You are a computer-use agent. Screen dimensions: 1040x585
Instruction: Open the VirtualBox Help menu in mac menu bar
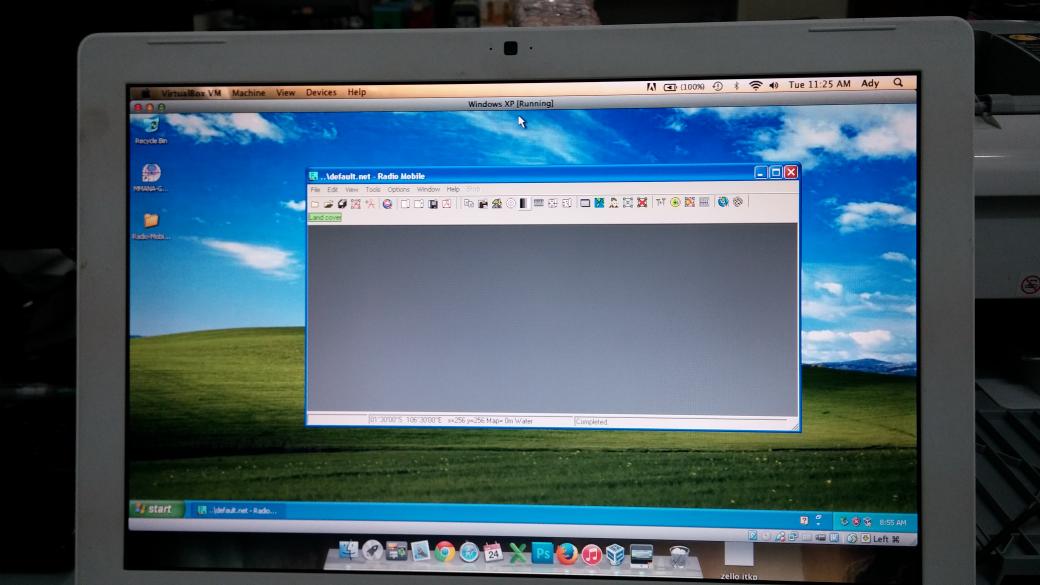coord(357,92)
